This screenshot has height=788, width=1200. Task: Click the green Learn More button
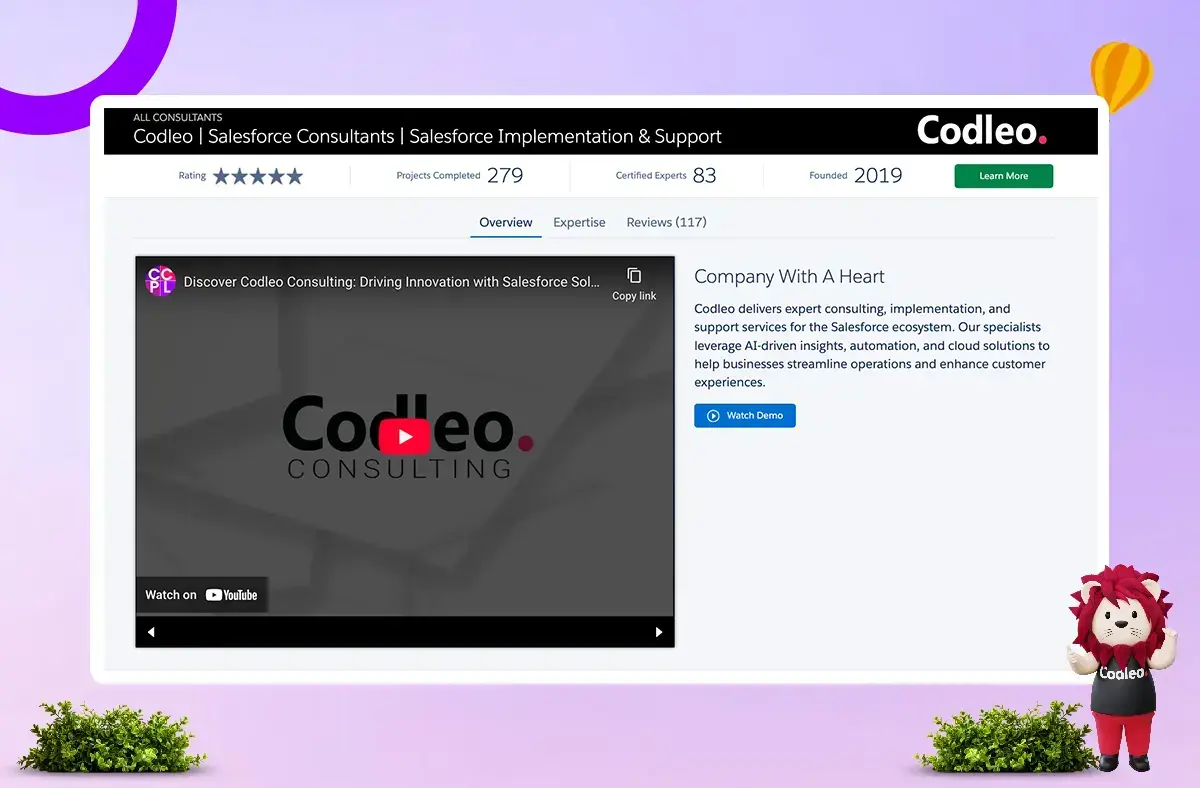click(x=1003, y=176)
